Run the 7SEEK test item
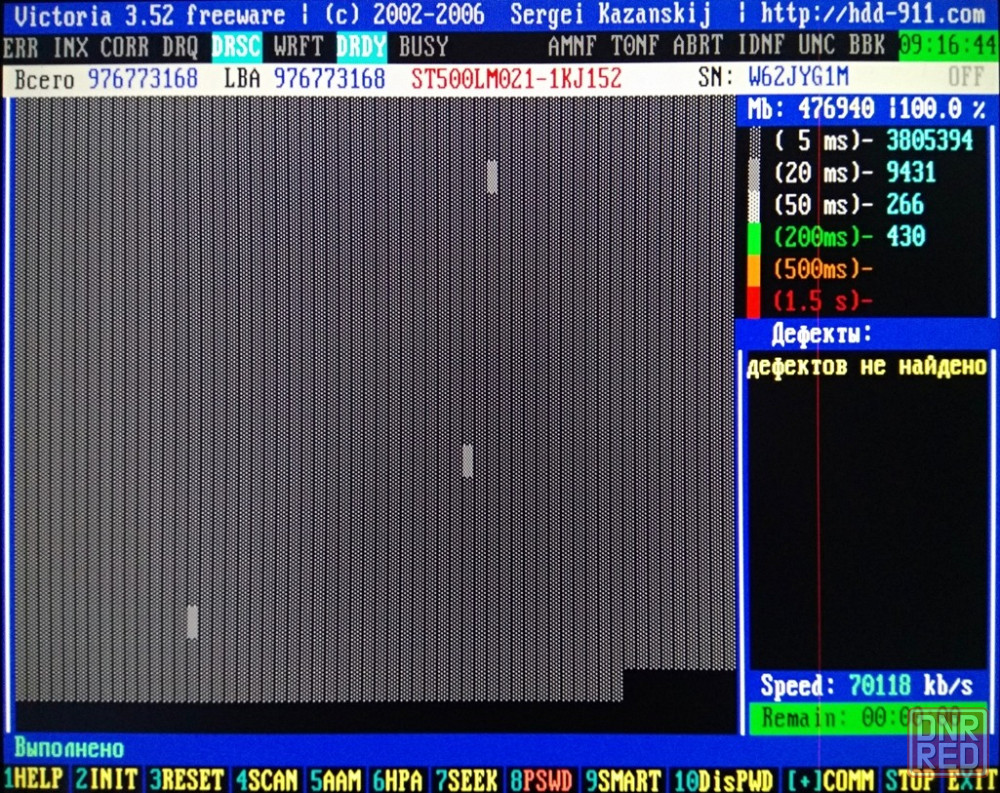The width and height of the screenshot is (1000, 793). coord(466,779)
